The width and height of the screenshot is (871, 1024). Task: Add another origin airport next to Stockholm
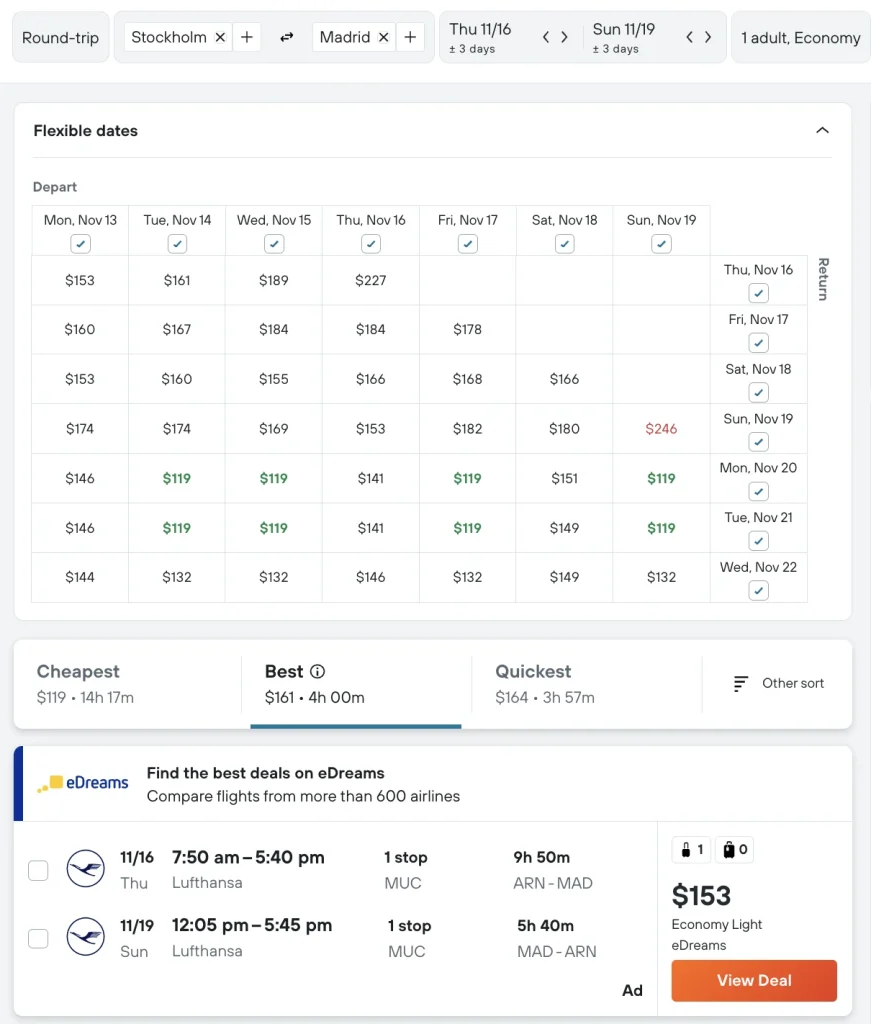point(247,37)
